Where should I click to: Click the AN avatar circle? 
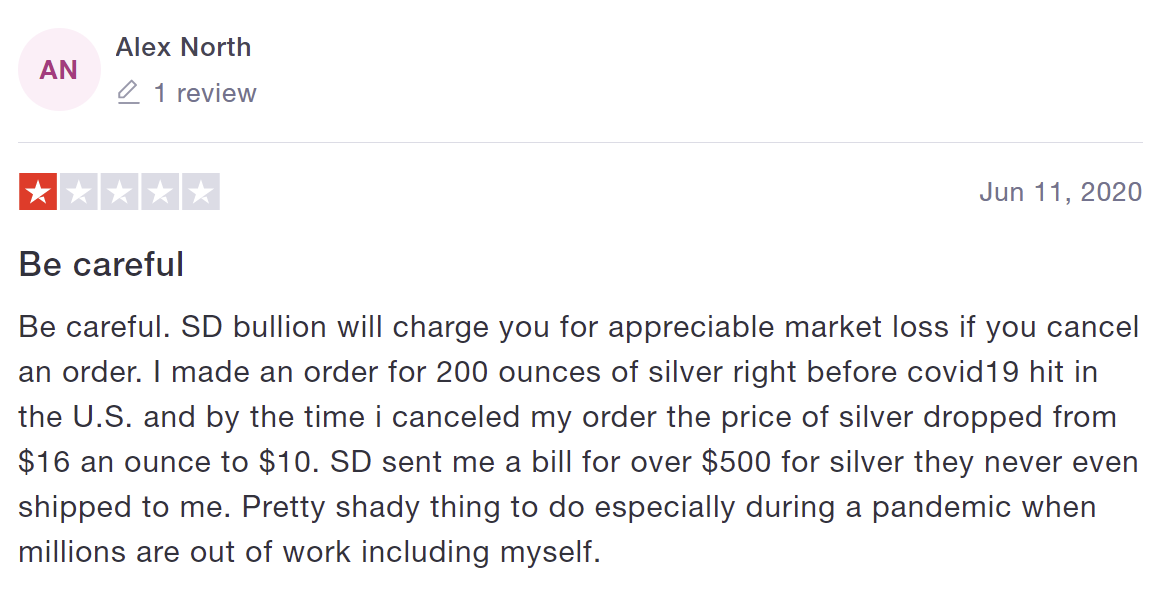pyautogui.click(x=59, y=70)
